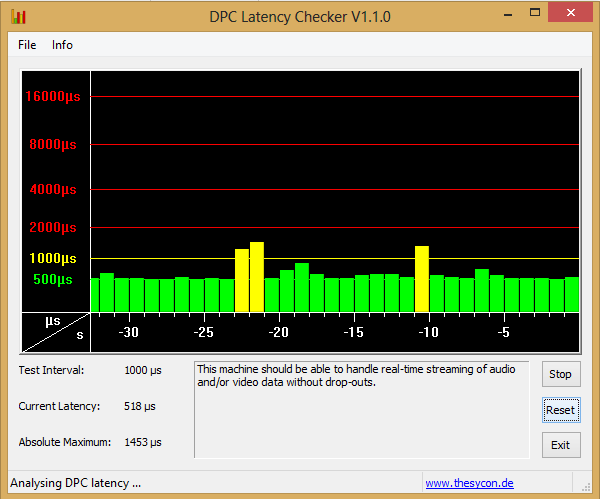The width and height of the screenshot is (600, 499).
Task: Close the DPC Latency Checker window
Action: pos(571,13)
